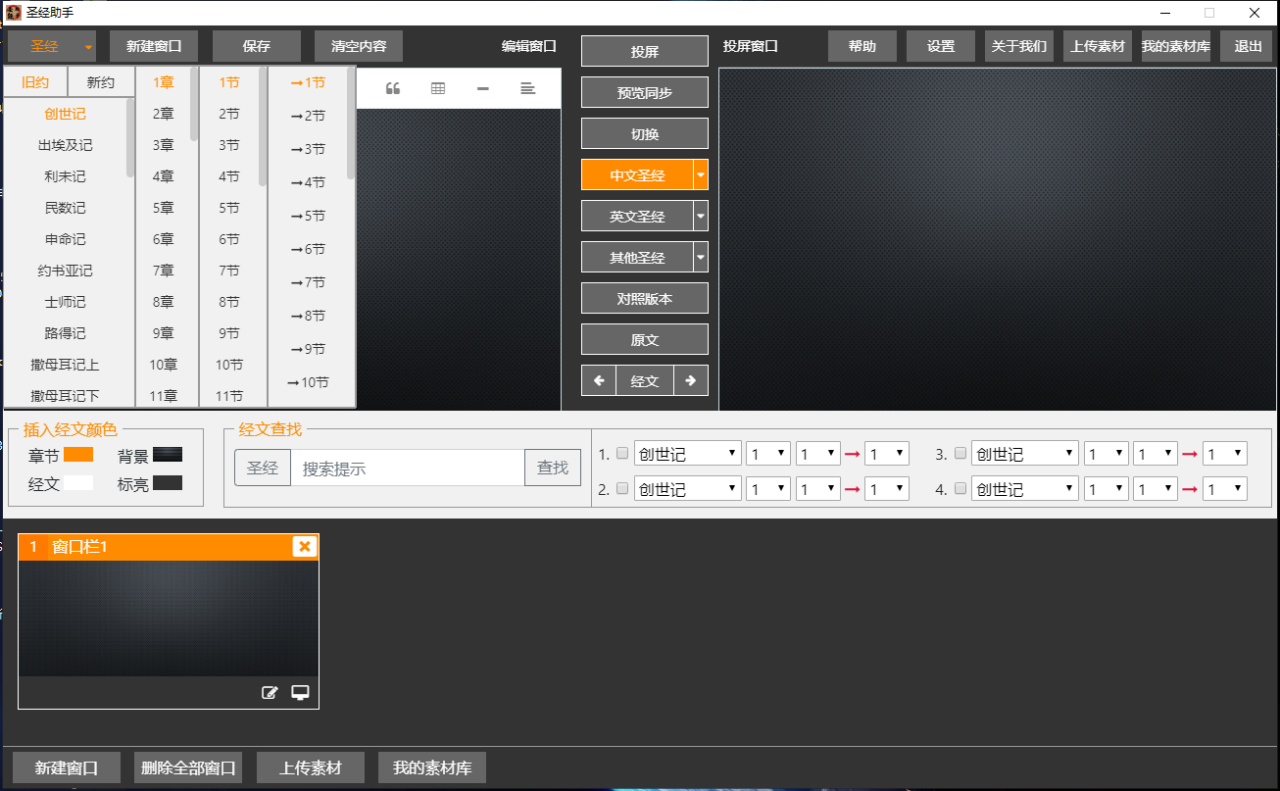The height and width of the screenshot is (791, 1280).
Task: Open the 英文圣经 version dropdown arrow
Action: [701, 216]
